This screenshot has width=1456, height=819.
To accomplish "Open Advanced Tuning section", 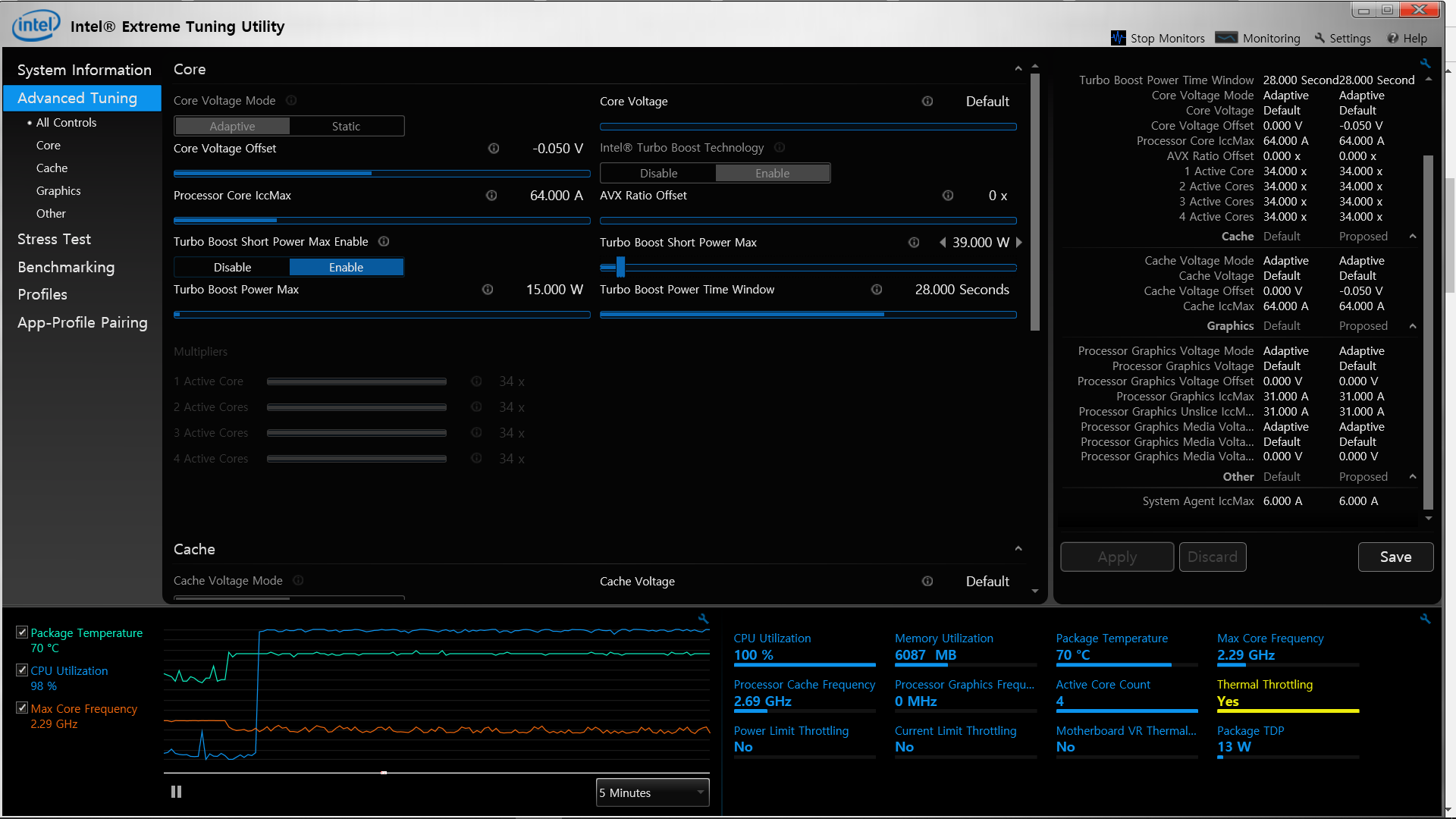I will 82,98.
